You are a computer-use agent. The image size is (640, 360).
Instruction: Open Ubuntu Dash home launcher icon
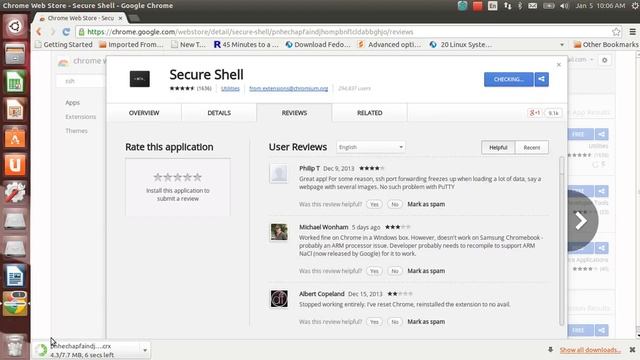coord(15,27)
